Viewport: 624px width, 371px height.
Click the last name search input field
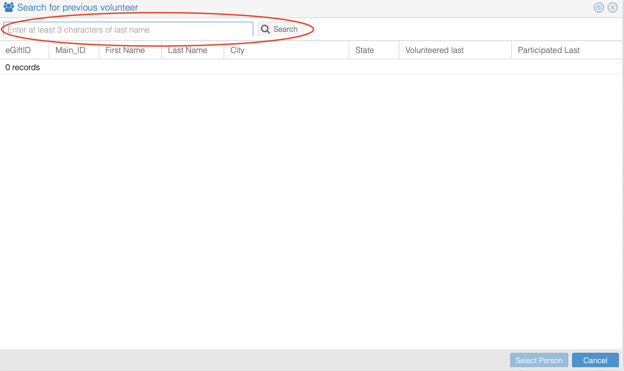[x=128, y=29]
